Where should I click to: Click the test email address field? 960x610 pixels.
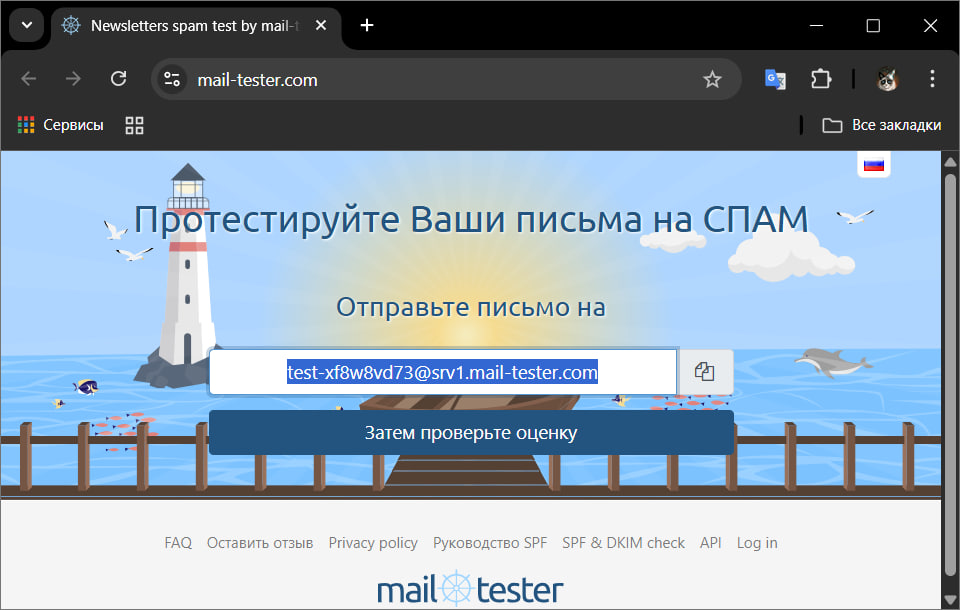click(x=442, y=373)
